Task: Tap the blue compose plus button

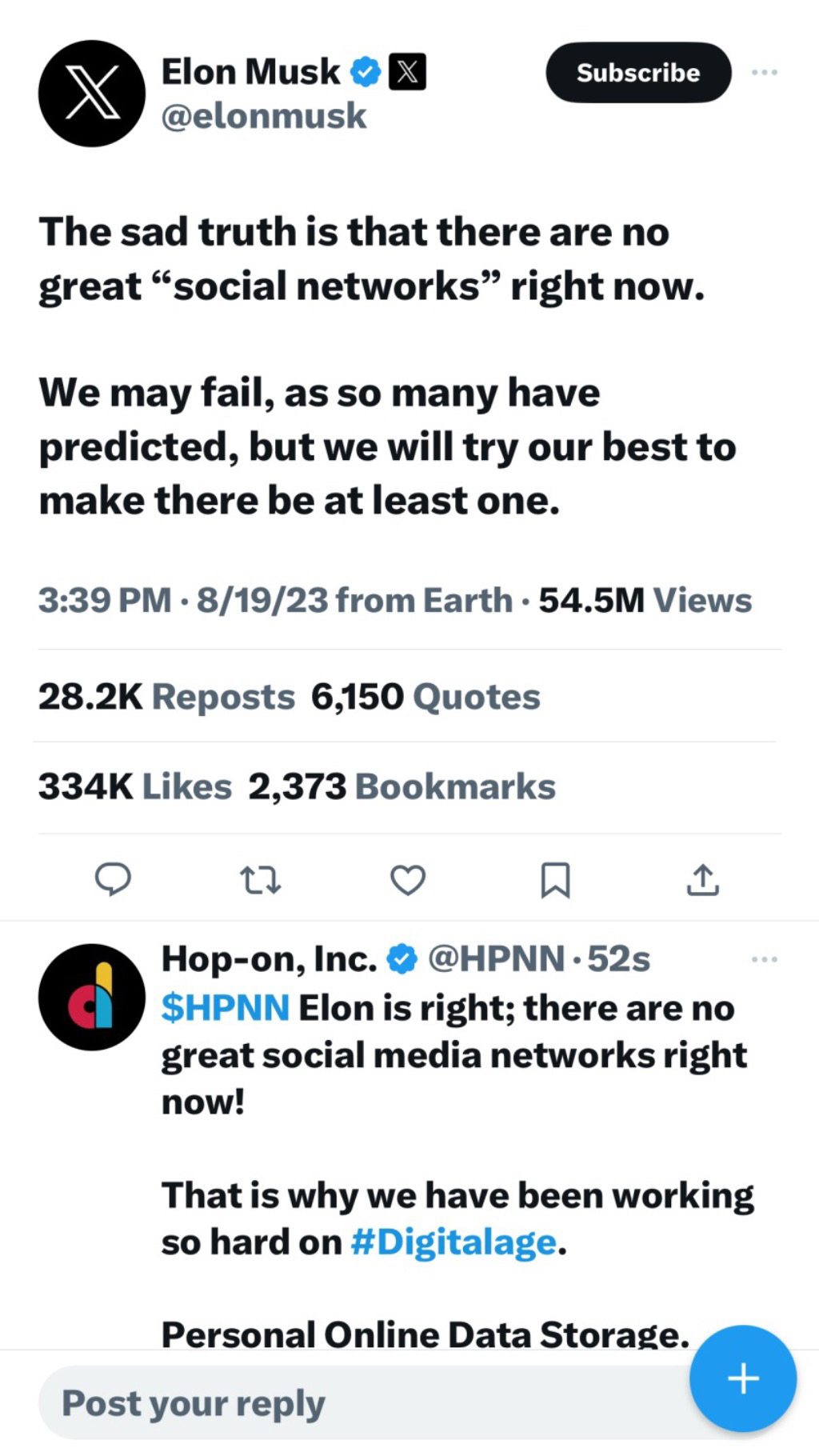Action: [x=742, y=1378]
